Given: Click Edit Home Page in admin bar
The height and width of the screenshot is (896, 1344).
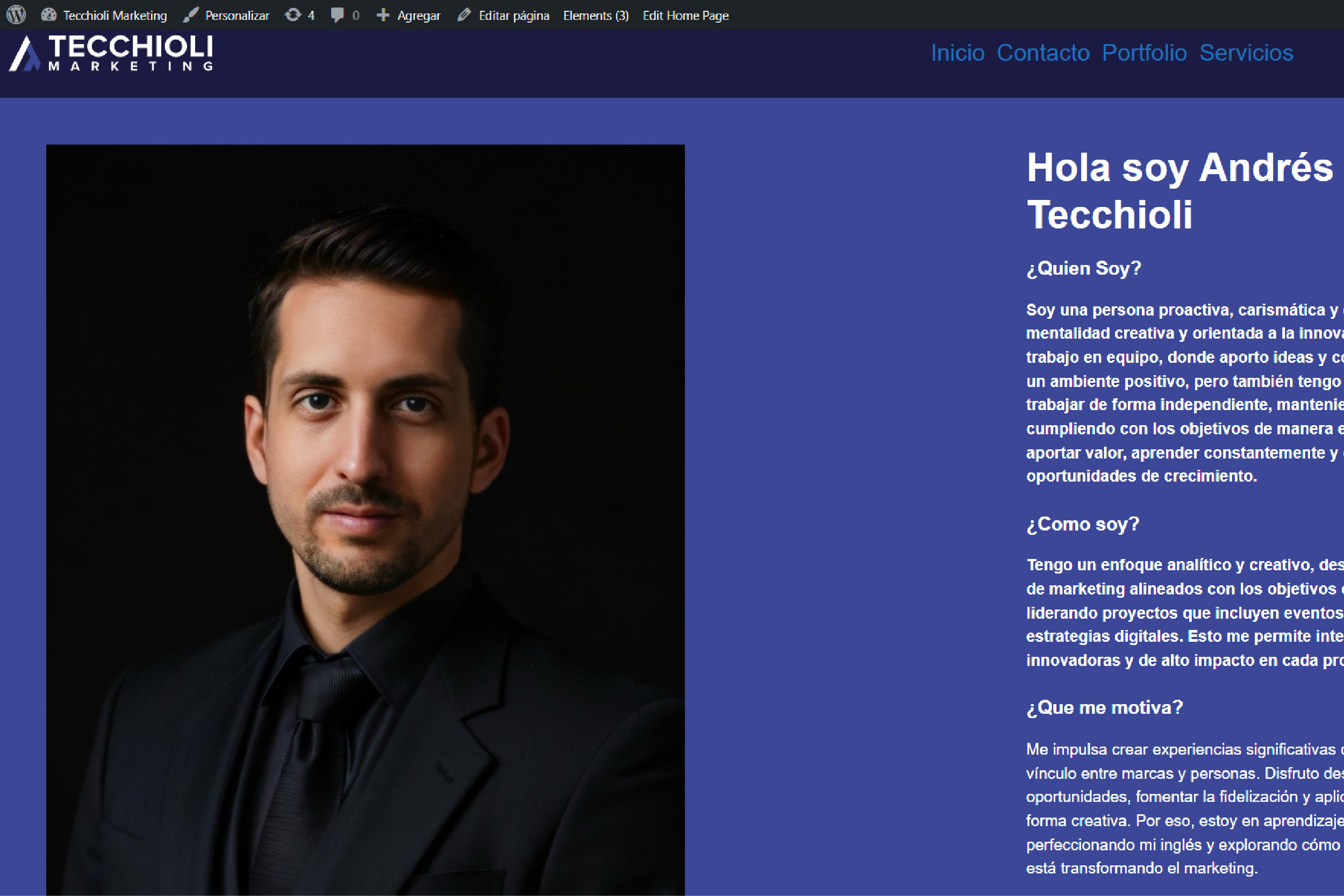Looking at the screenshot, I should (x=685, y=16).
